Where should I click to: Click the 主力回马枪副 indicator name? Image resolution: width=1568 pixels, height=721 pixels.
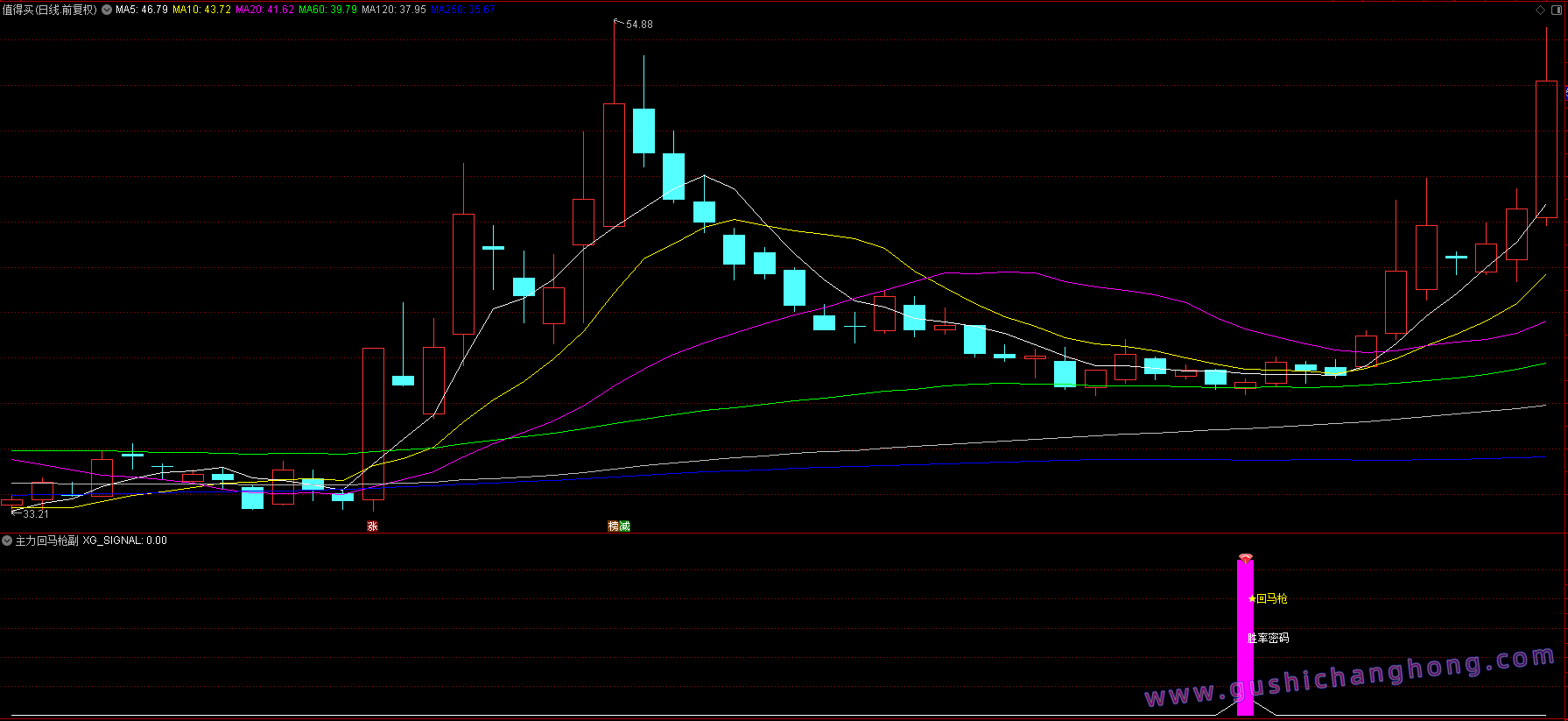tap(47, 541)
